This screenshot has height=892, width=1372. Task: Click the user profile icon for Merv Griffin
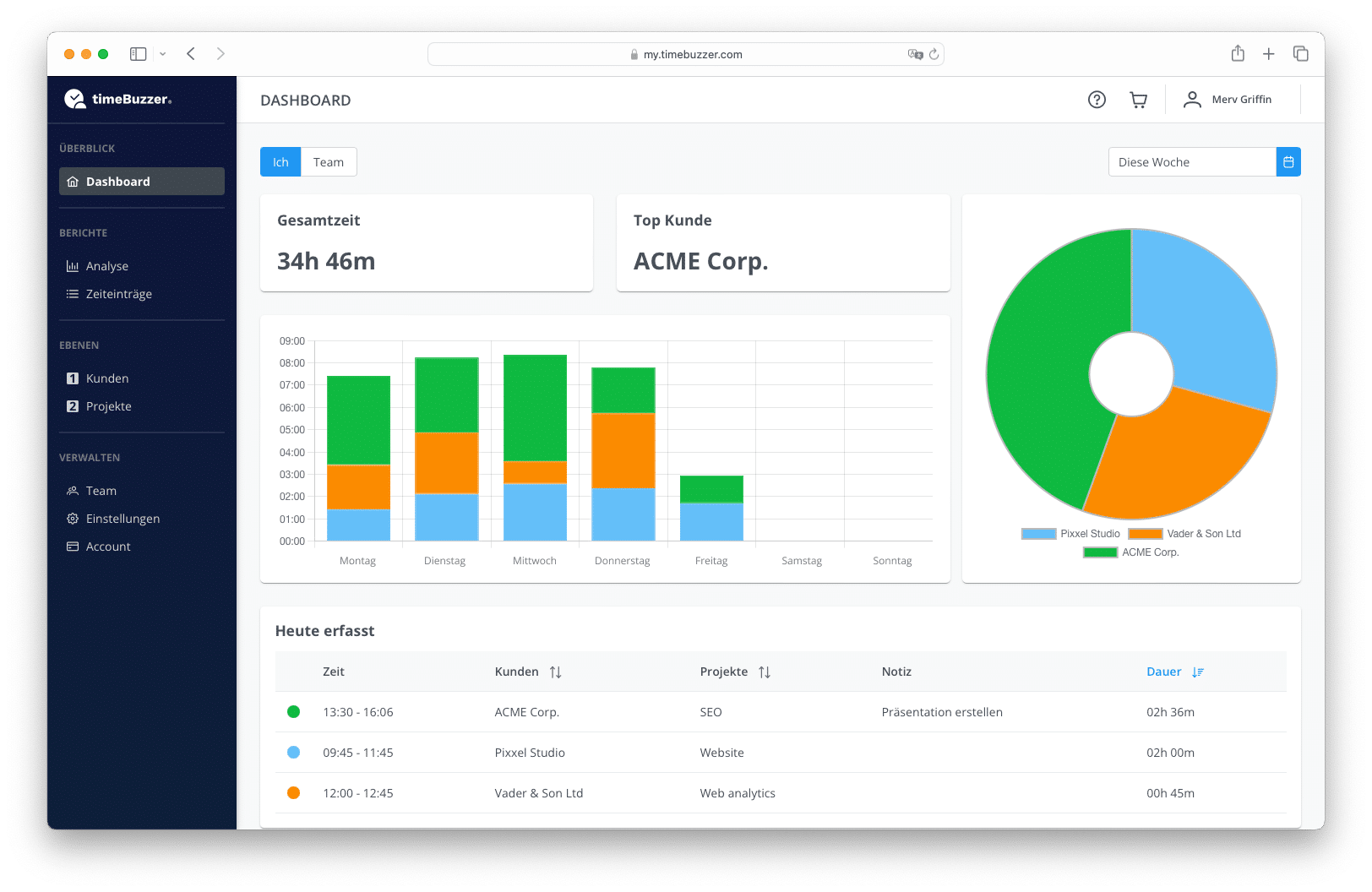(1192, 100)
